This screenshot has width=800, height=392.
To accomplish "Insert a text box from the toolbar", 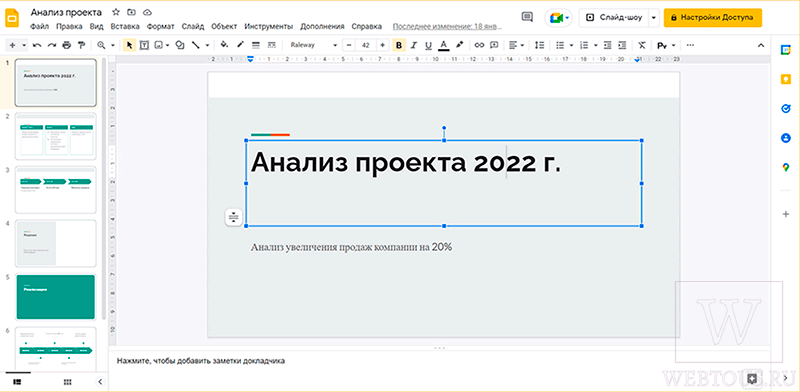I will 144,45.
